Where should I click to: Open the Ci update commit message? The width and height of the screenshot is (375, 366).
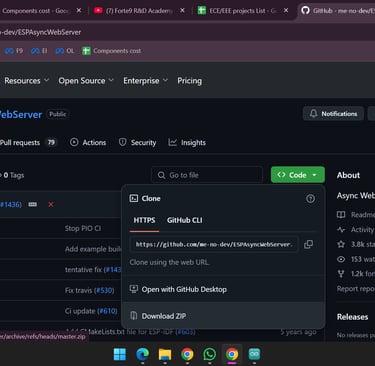click(x=80, y=311)
